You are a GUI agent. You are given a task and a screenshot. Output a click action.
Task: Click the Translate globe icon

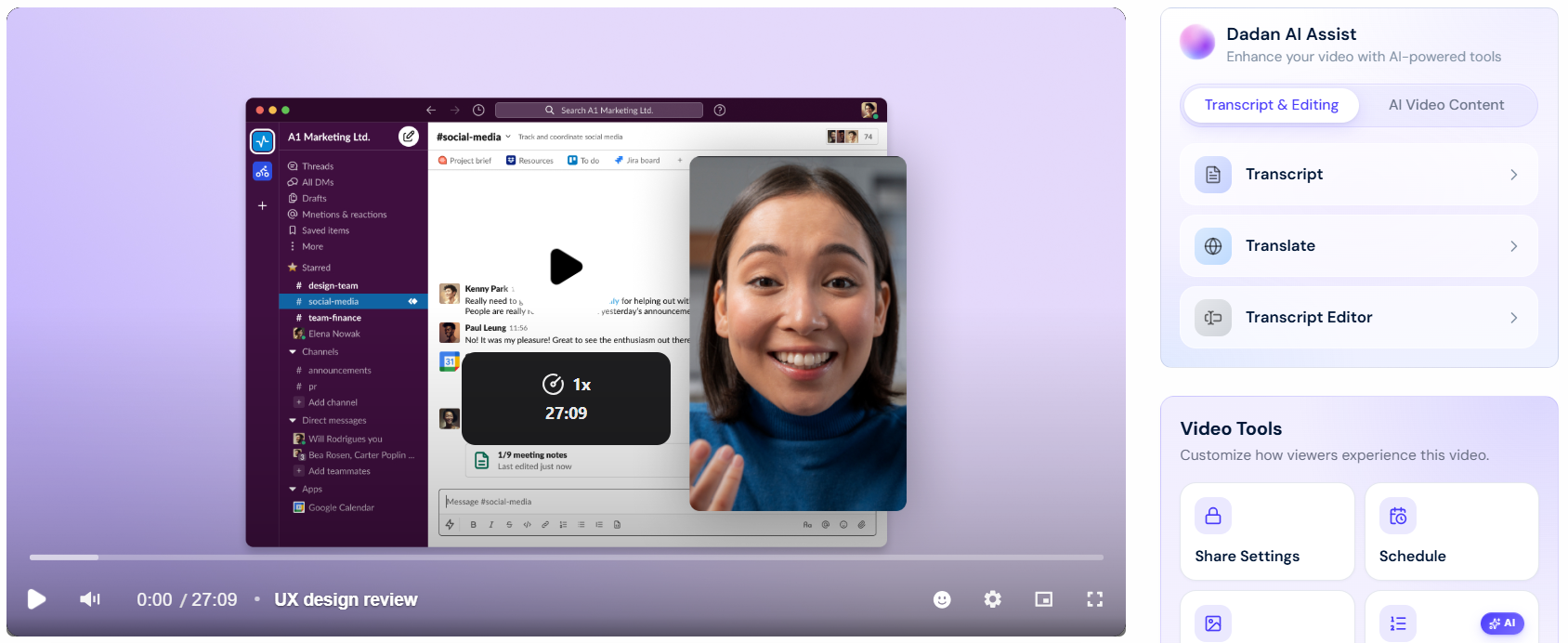pos(1213,246)
